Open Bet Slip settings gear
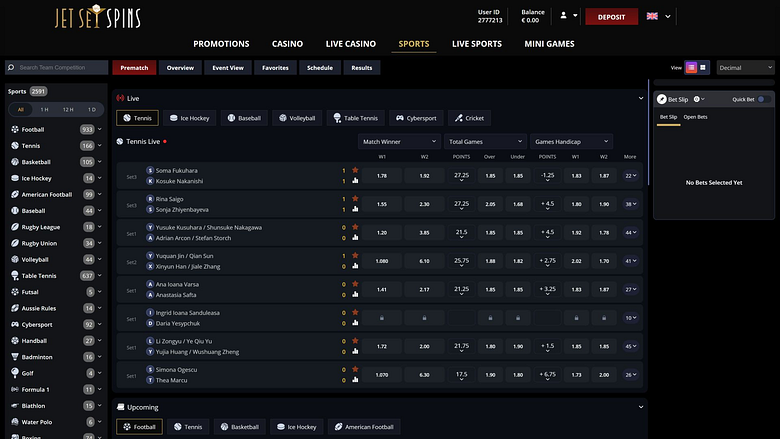 pyautogui.click(x=696, y=99)
